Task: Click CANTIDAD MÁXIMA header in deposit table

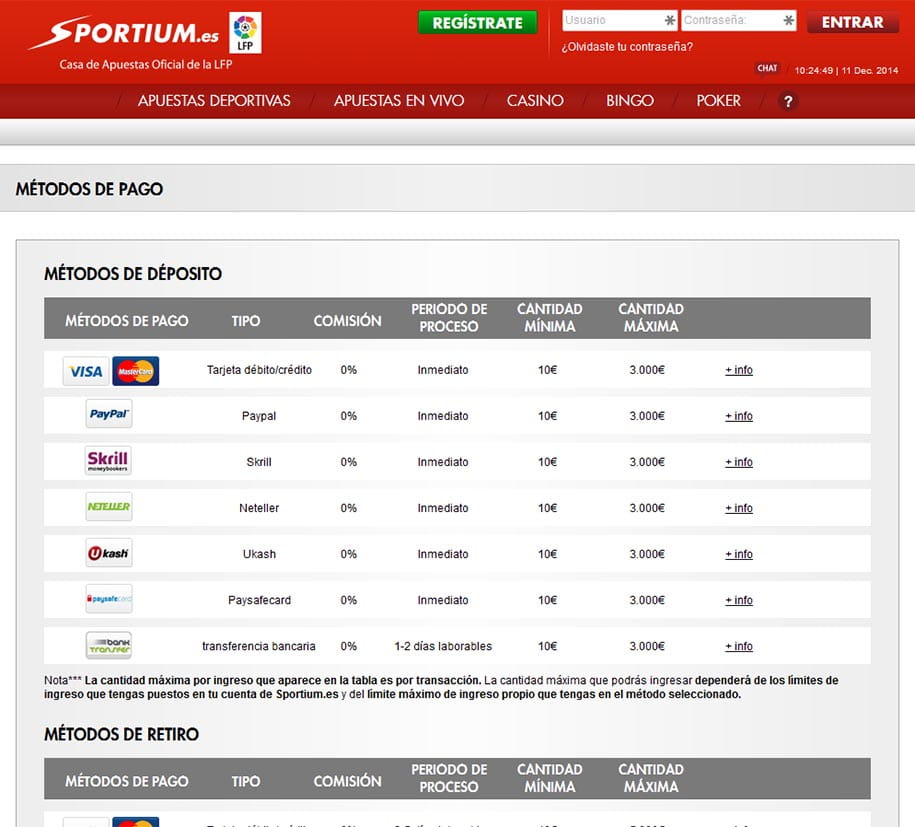Action: tap(651, 318)
